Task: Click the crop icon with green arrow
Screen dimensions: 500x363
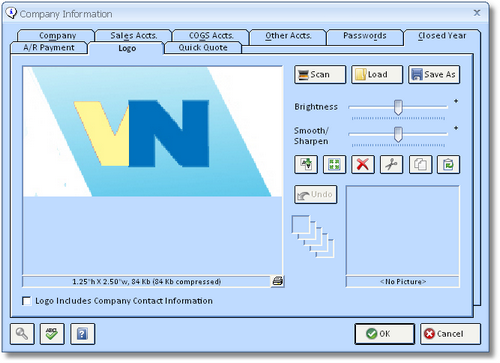Action: click(x=306, y=164)
